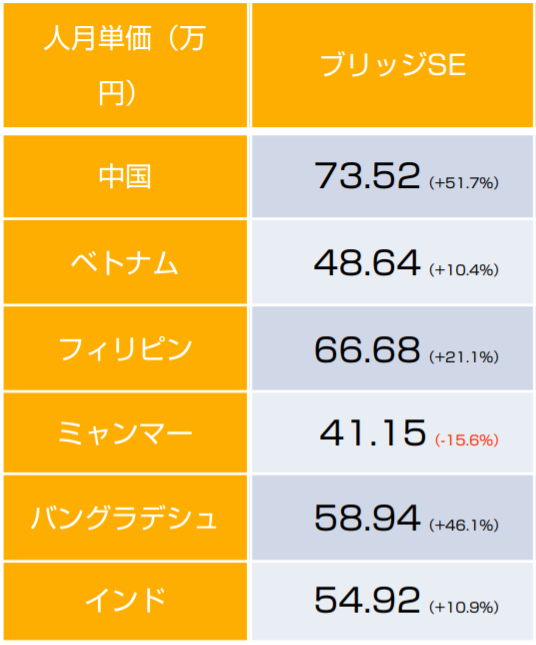Viewport: 536px width, 645px height.
Task: Click the 41.15 value for Myanmar
Action: [373, 433]
